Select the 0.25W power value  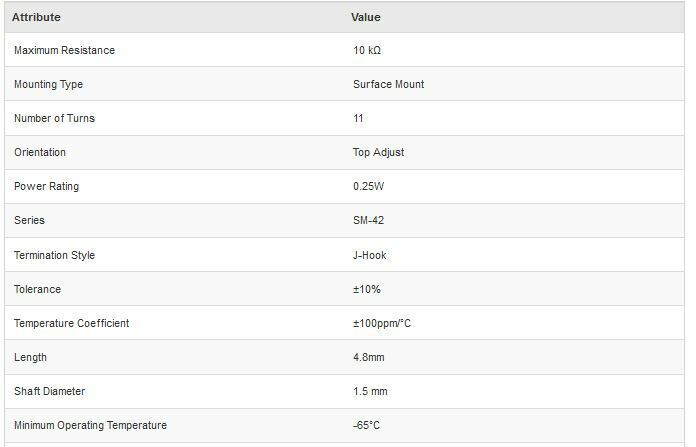click(369, 186)
